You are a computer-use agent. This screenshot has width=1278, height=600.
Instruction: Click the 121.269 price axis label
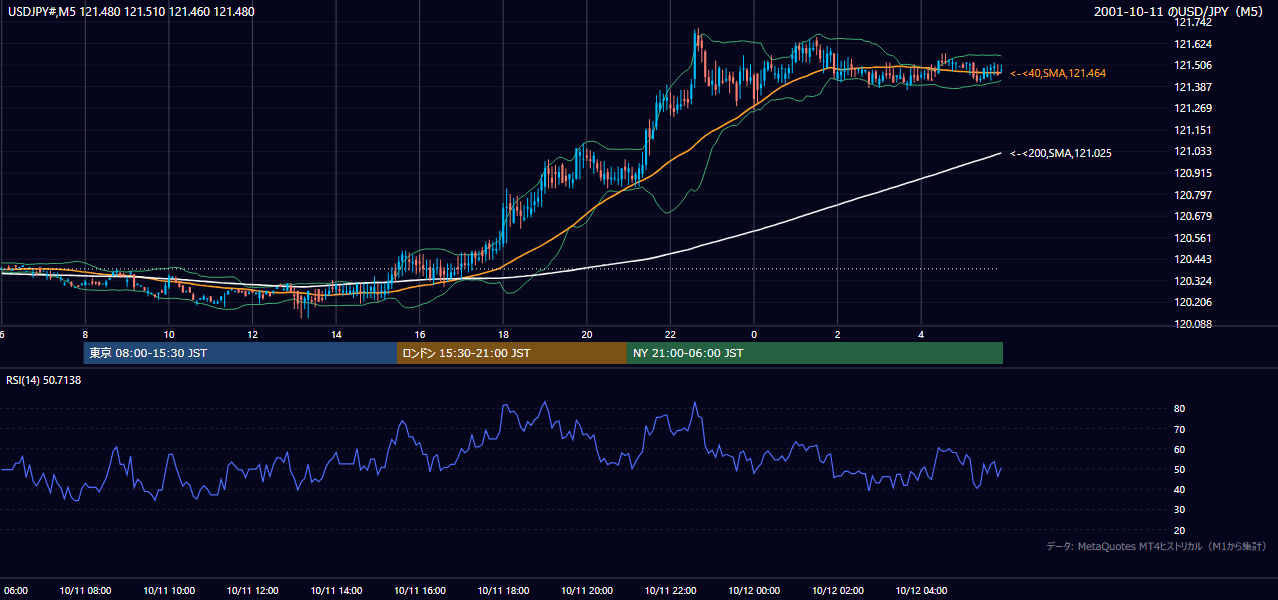(1192, 108)
